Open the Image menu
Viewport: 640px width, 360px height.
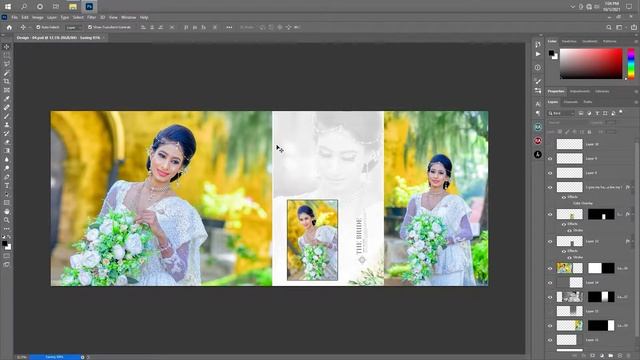click(x=38, y=18)
